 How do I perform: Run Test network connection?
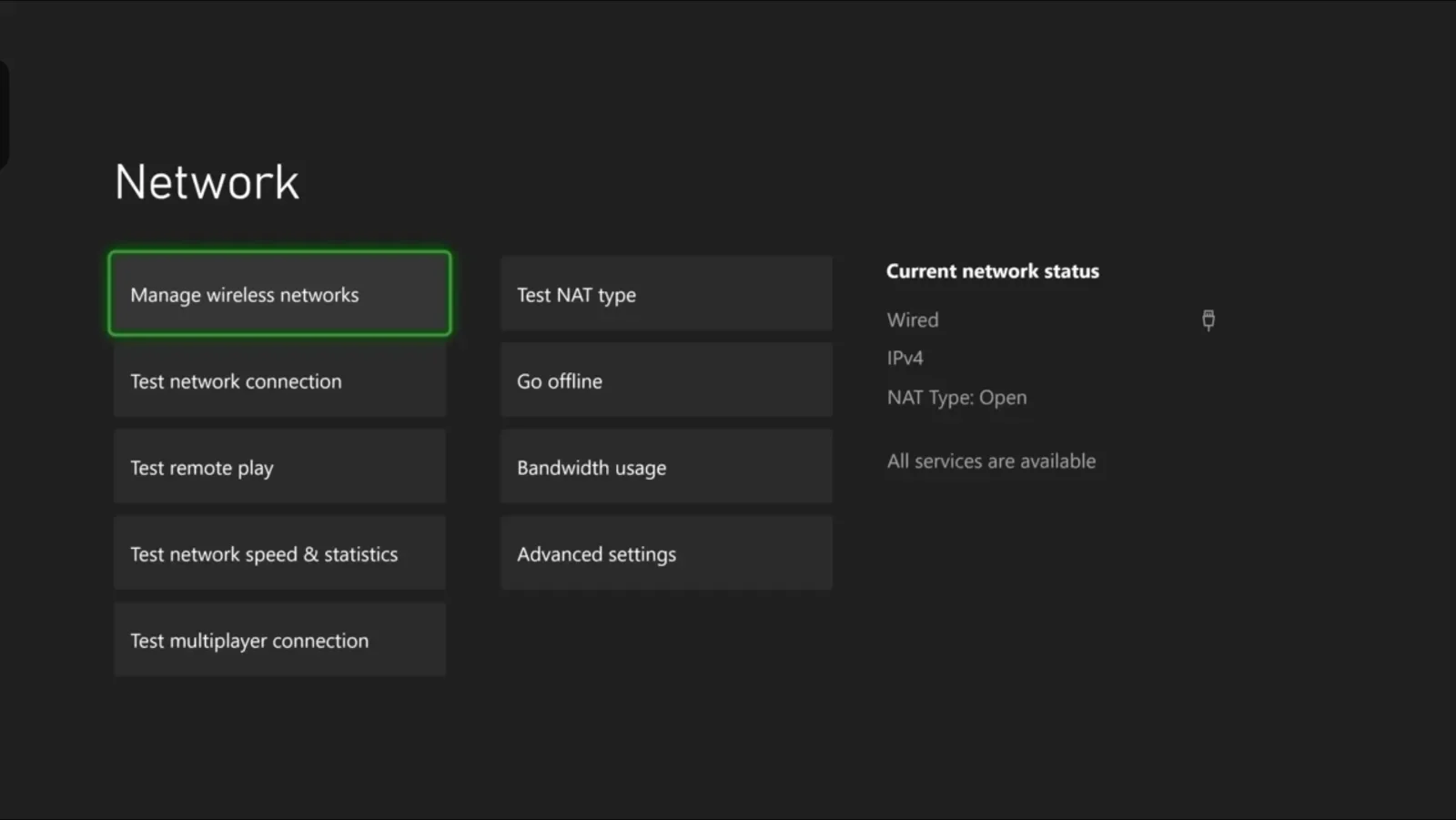[x=278, y=380]
